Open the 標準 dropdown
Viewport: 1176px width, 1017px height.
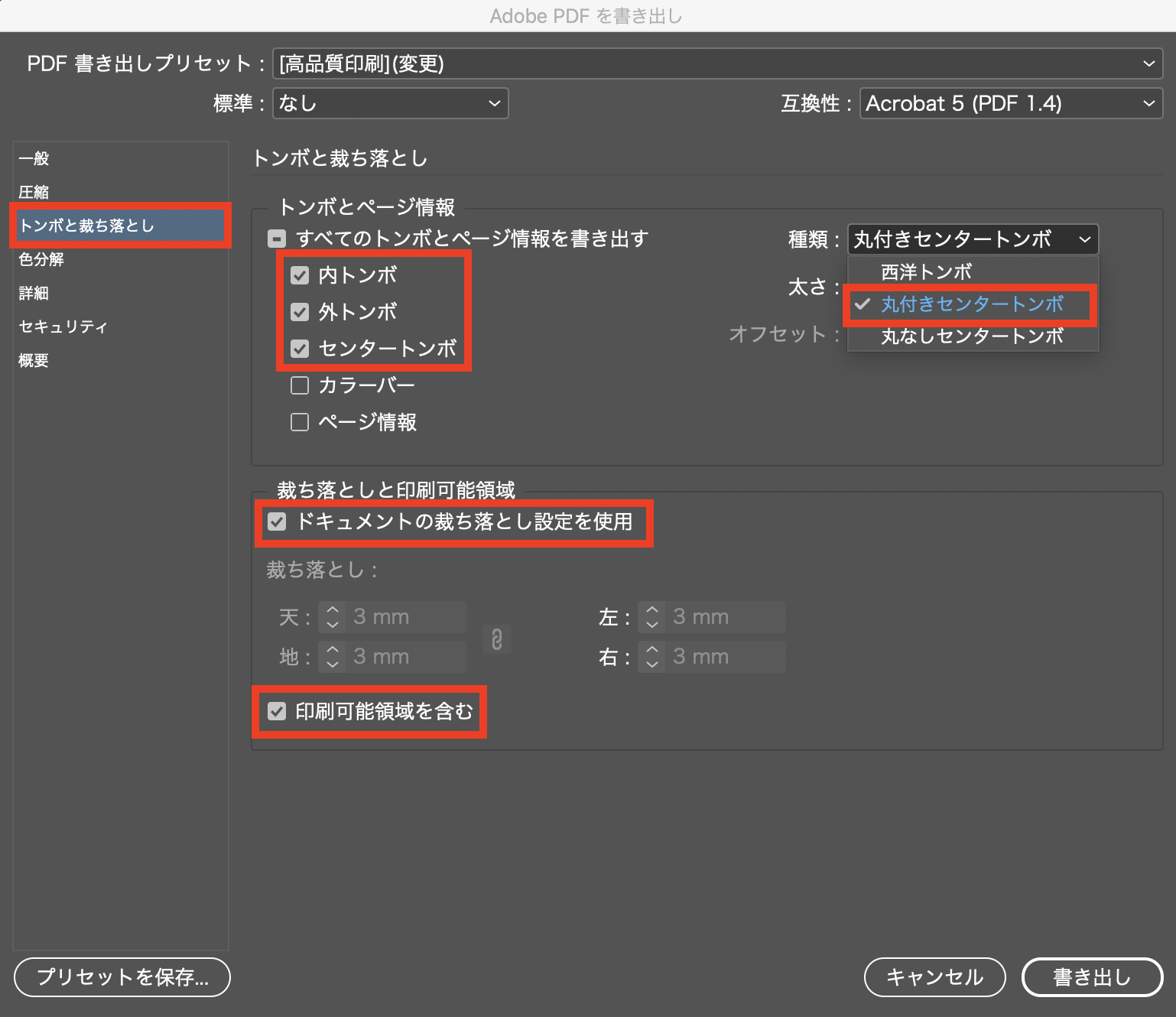pyautogui.click(x=390, y=103)
